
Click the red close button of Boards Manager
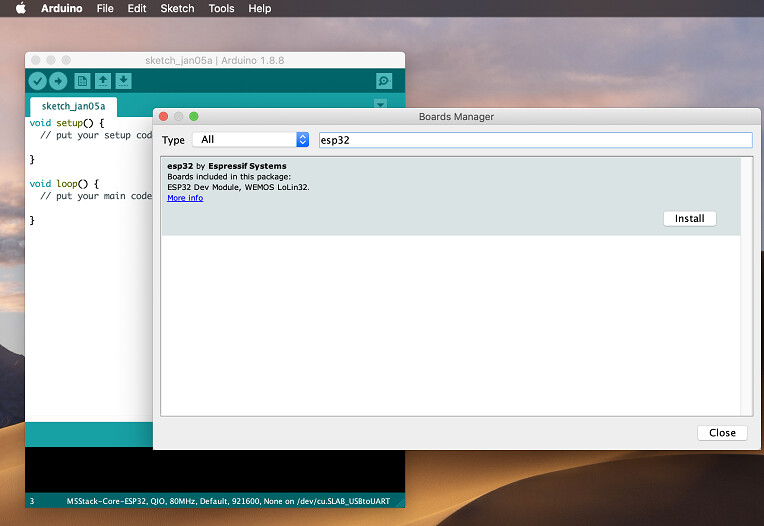[x=164, y=116]
